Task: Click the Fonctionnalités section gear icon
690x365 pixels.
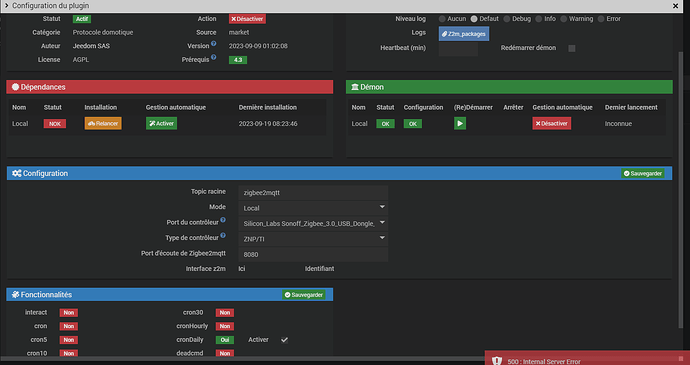Action: pyautogui.click(x=16, y=295)
